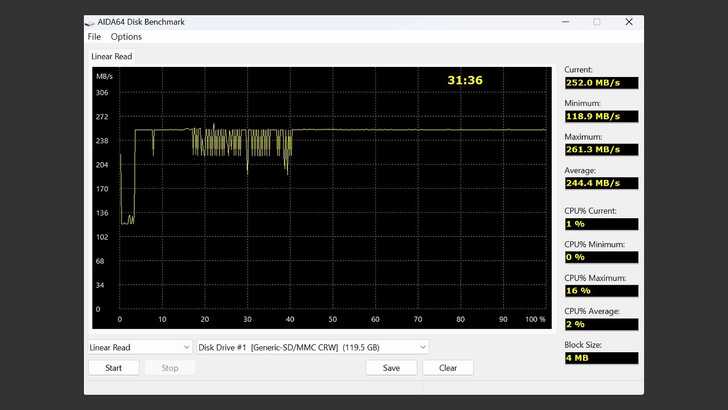Minimize the AIDA64 Disk Benchmark window
728x410 pixels.
coord(565,22)
